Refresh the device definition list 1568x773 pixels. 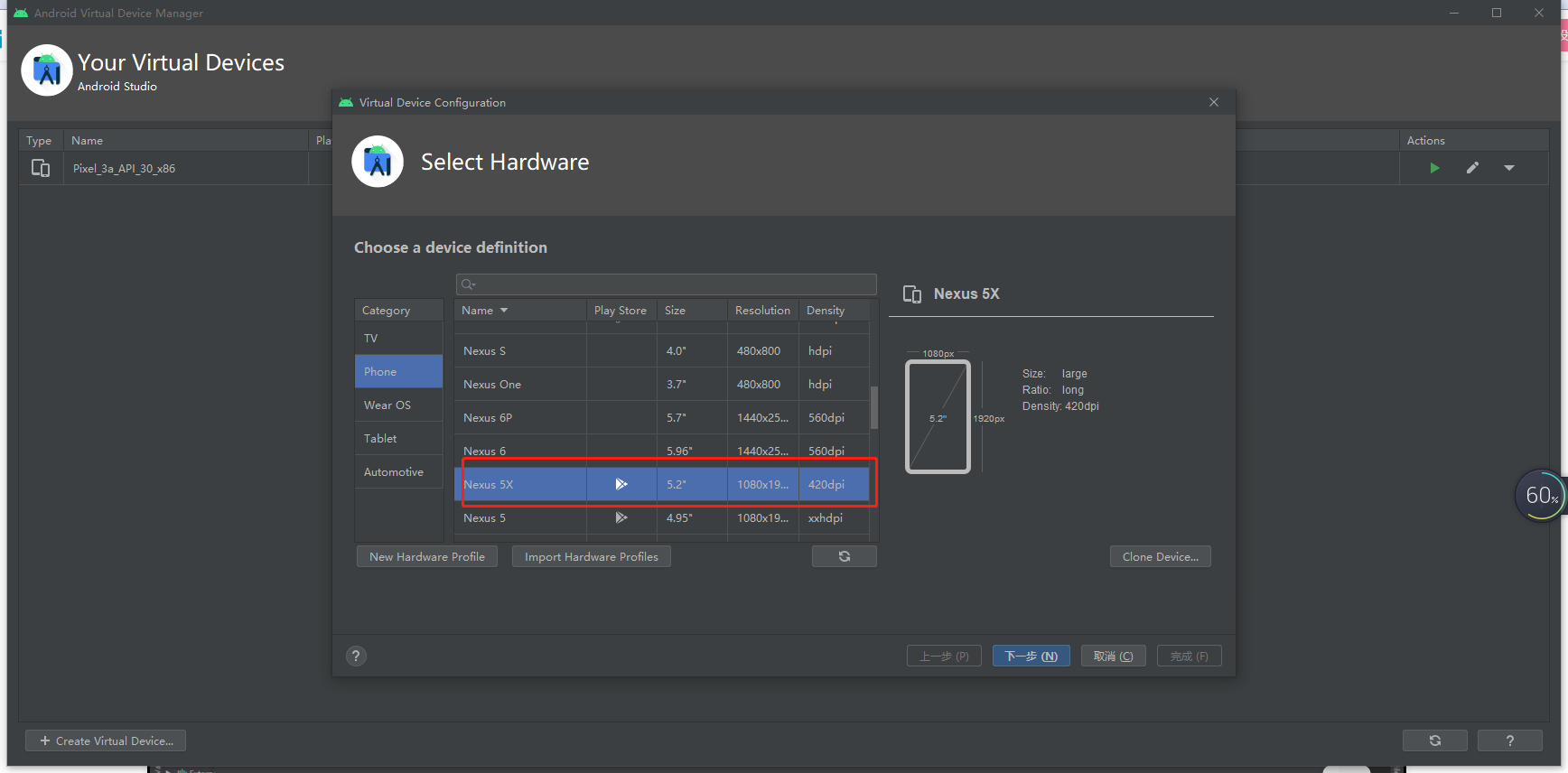pyautogui.click(x=845, y=556)
